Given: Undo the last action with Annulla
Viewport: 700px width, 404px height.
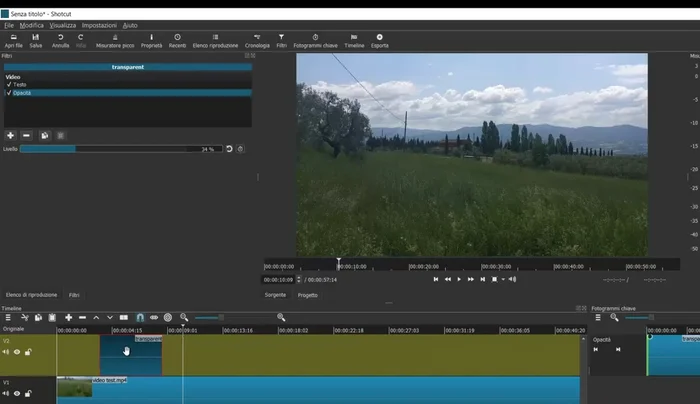Looking at the screenshot, I should tap(60, 41).
